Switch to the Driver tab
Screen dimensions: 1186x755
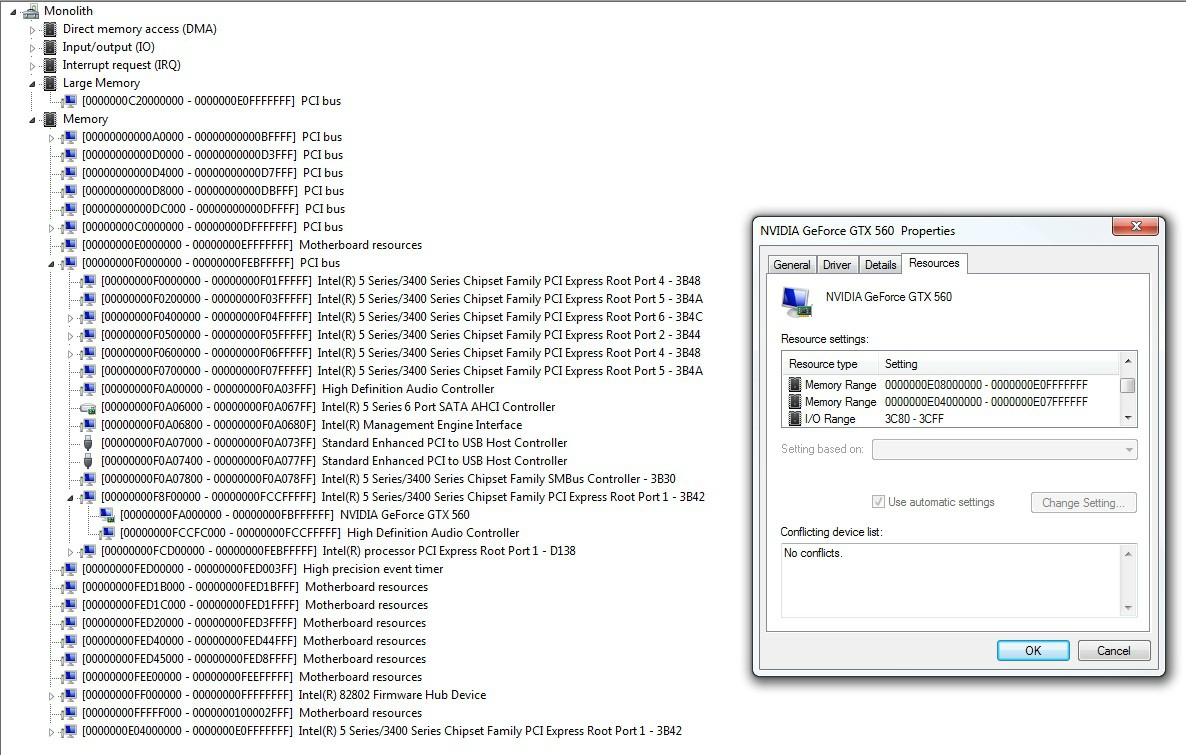[837, 265]
